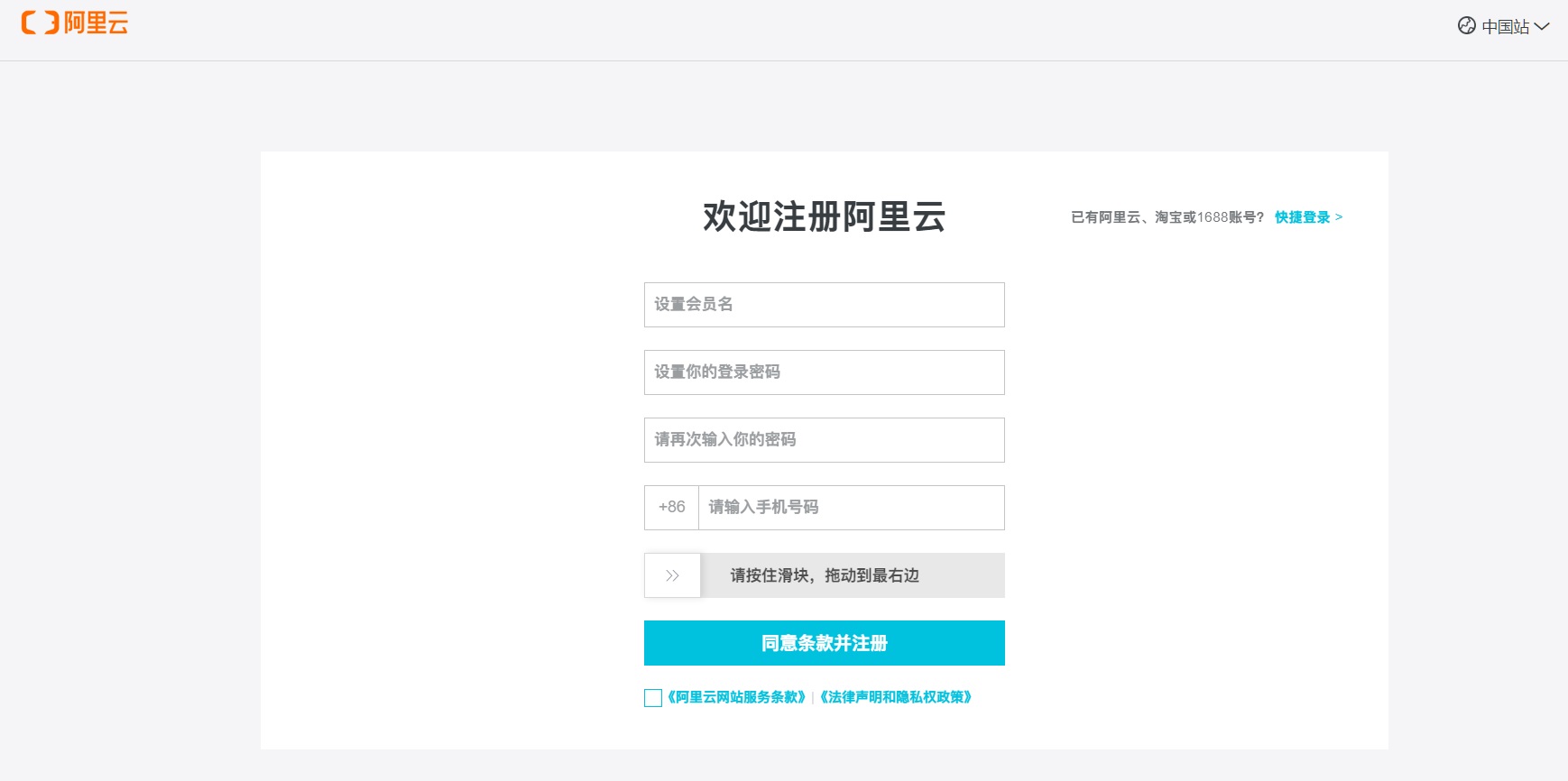Check the terms agreement checkbox
This screenshot has height=781, width=1568.
click(653, 698)
